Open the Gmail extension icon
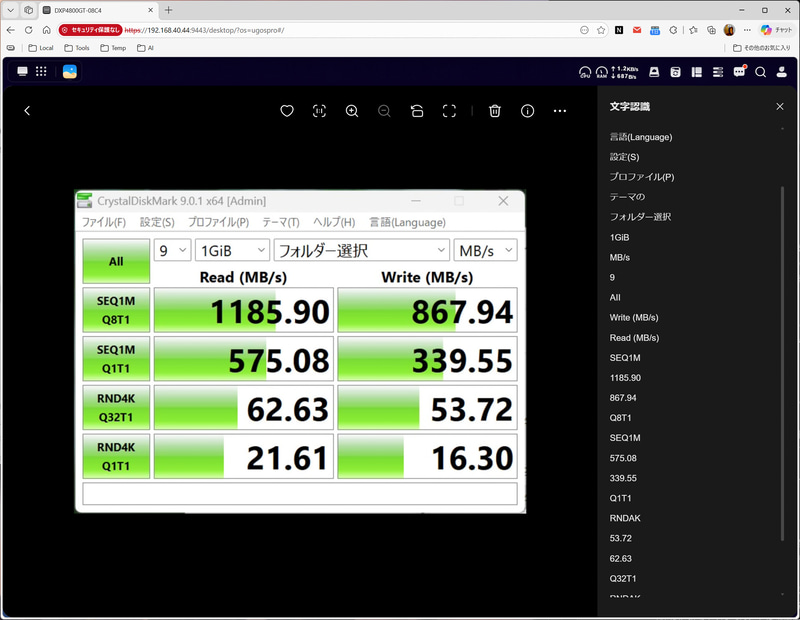The height and width of the screenshot is (620, 800). click(637, 30)
